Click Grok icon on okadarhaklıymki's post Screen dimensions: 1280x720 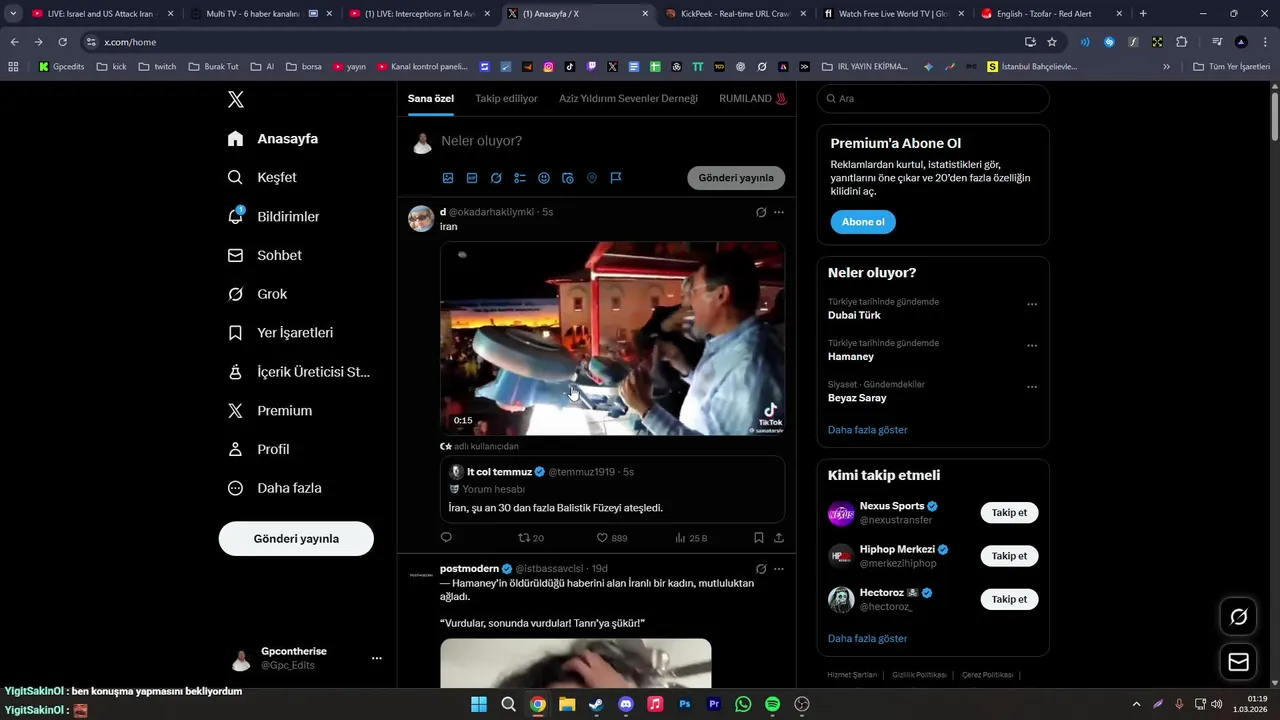point(761,212)
